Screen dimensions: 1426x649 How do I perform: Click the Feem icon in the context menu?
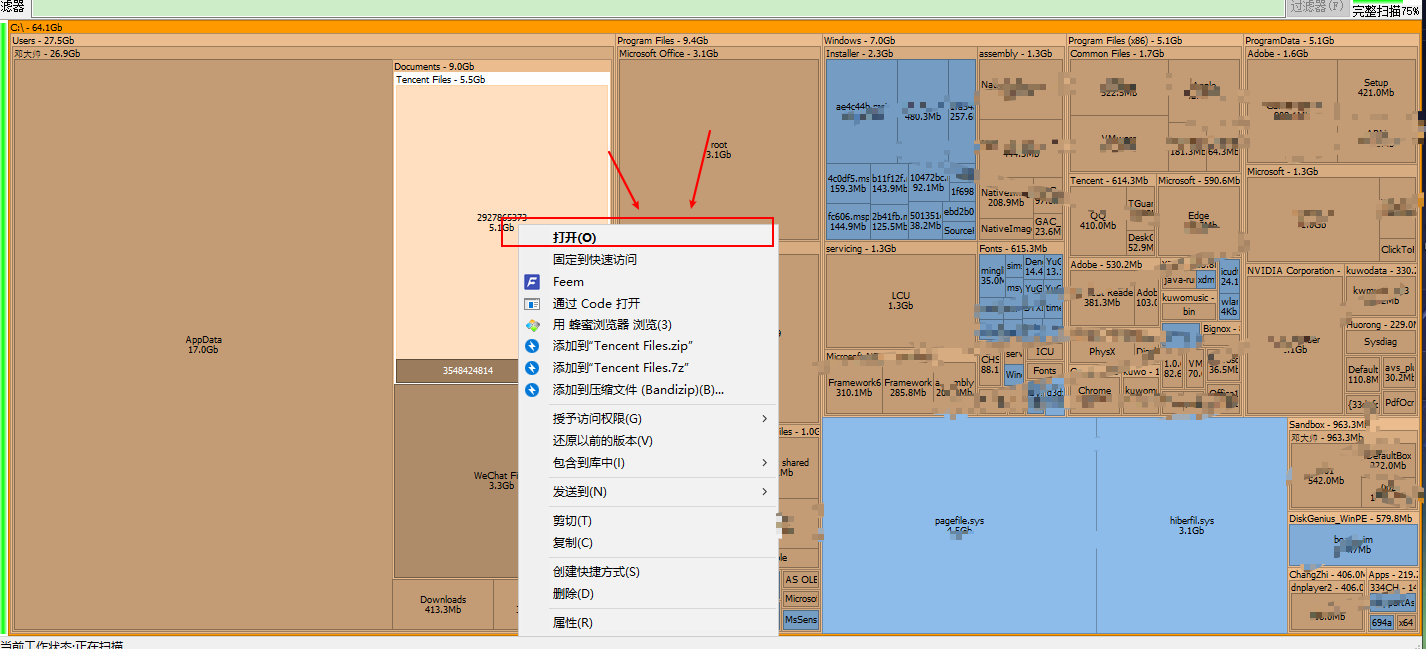(532, 282)
